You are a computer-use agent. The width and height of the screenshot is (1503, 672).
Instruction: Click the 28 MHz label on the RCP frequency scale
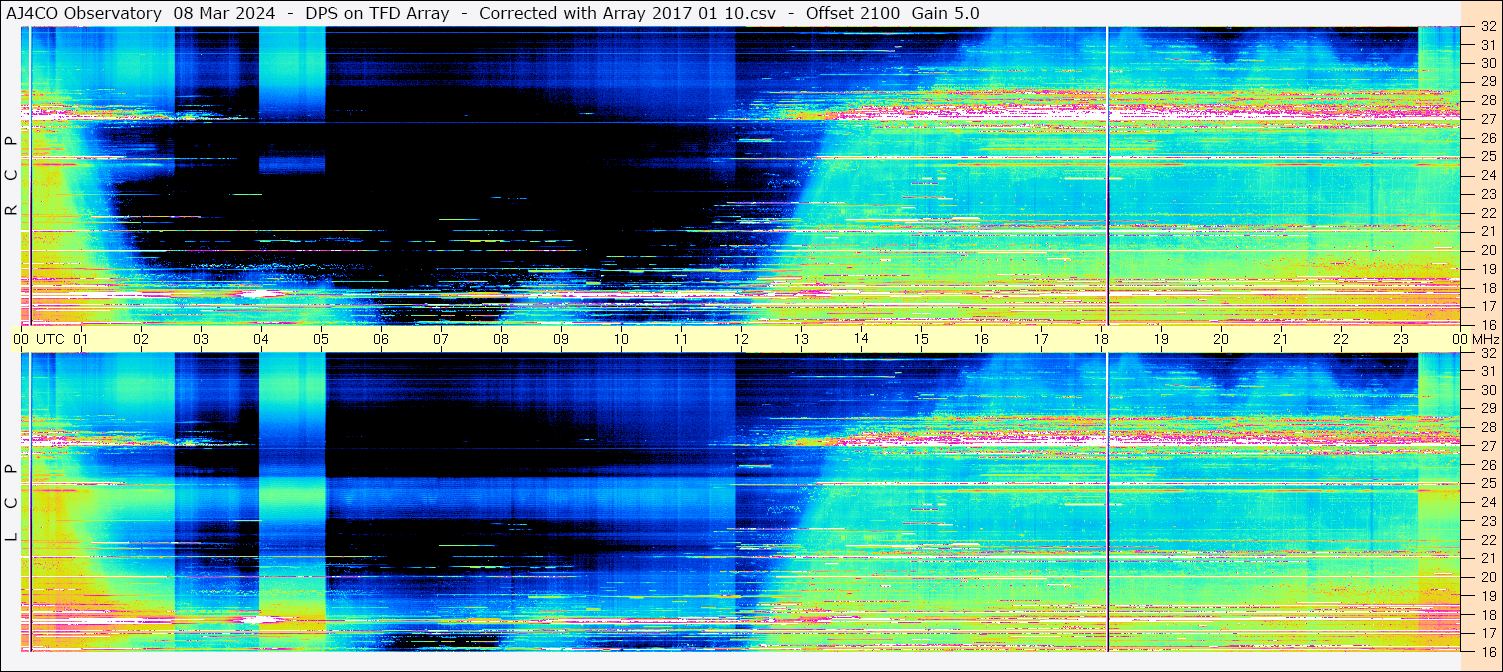click(x=1487, y=100)
